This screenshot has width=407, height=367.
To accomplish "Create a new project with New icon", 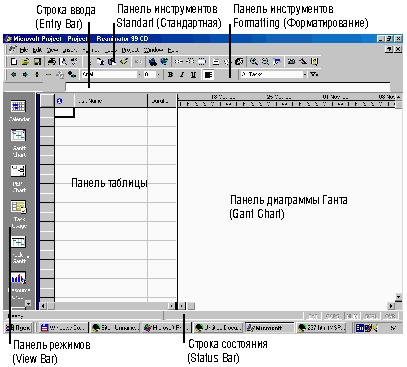I will [x=14, y=62].
